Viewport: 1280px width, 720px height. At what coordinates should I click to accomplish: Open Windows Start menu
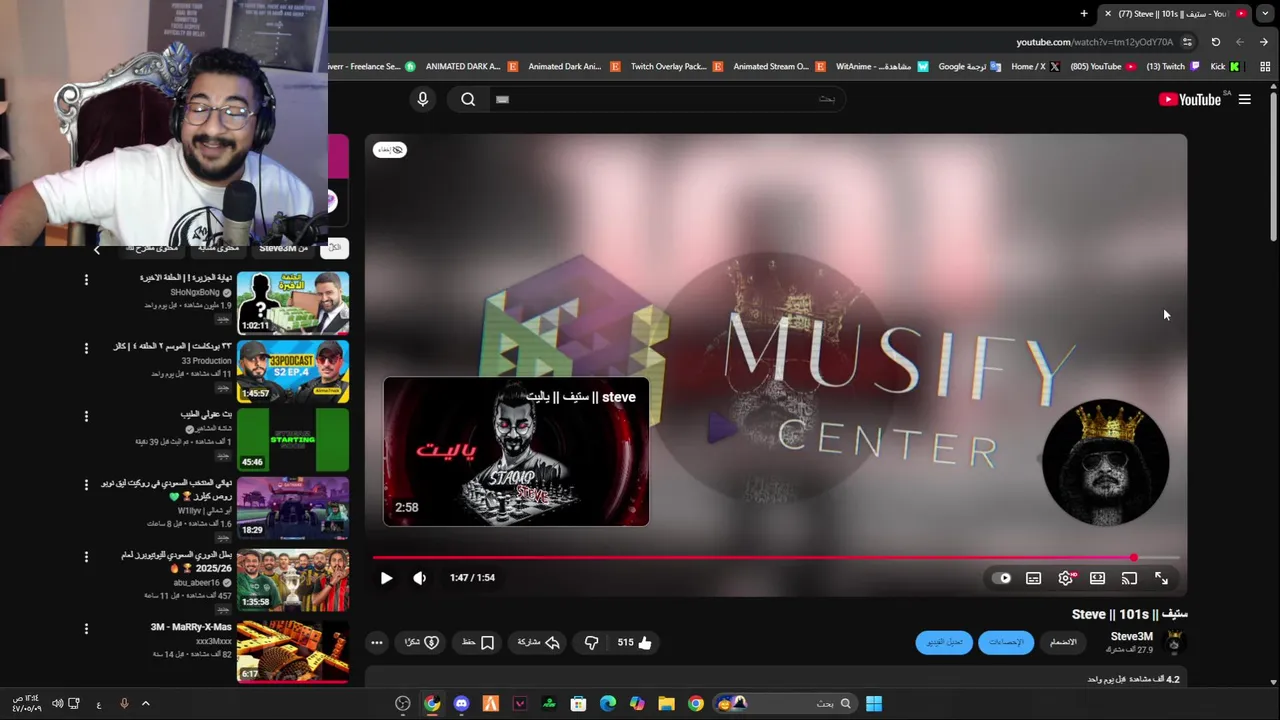tap(874, 703)
